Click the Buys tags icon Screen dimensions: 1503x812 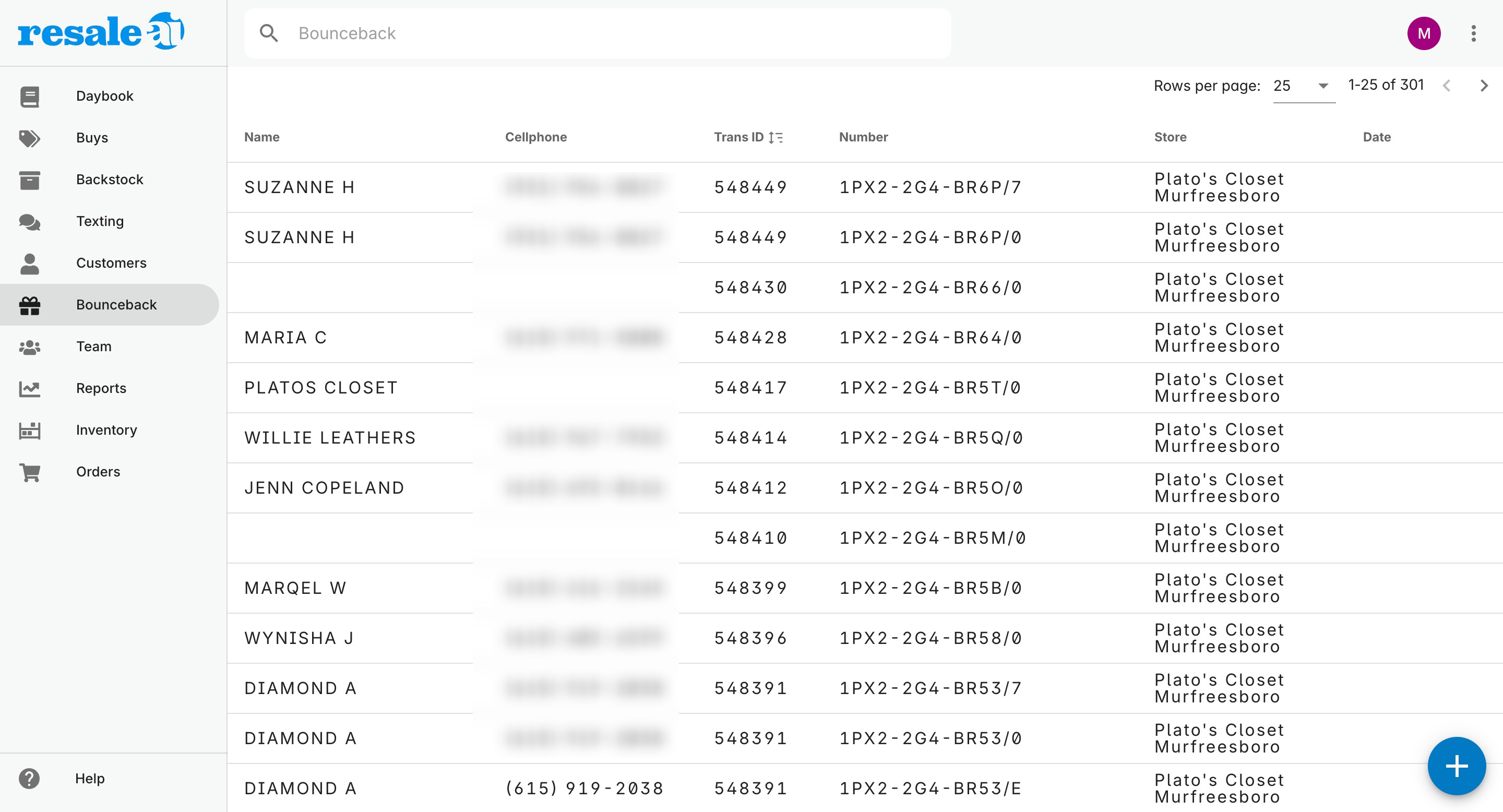29,138
